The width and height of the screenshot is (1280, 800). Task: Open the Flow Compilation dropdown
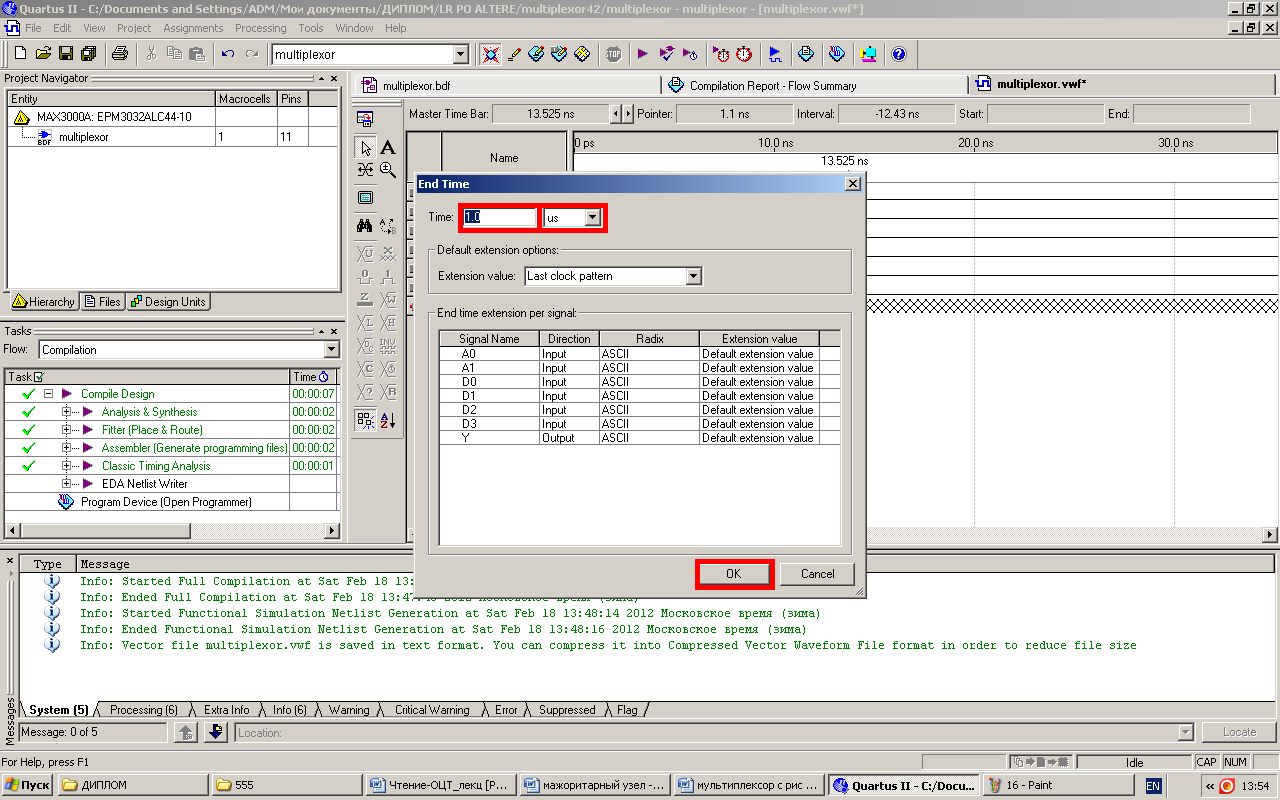coord(332,350)
